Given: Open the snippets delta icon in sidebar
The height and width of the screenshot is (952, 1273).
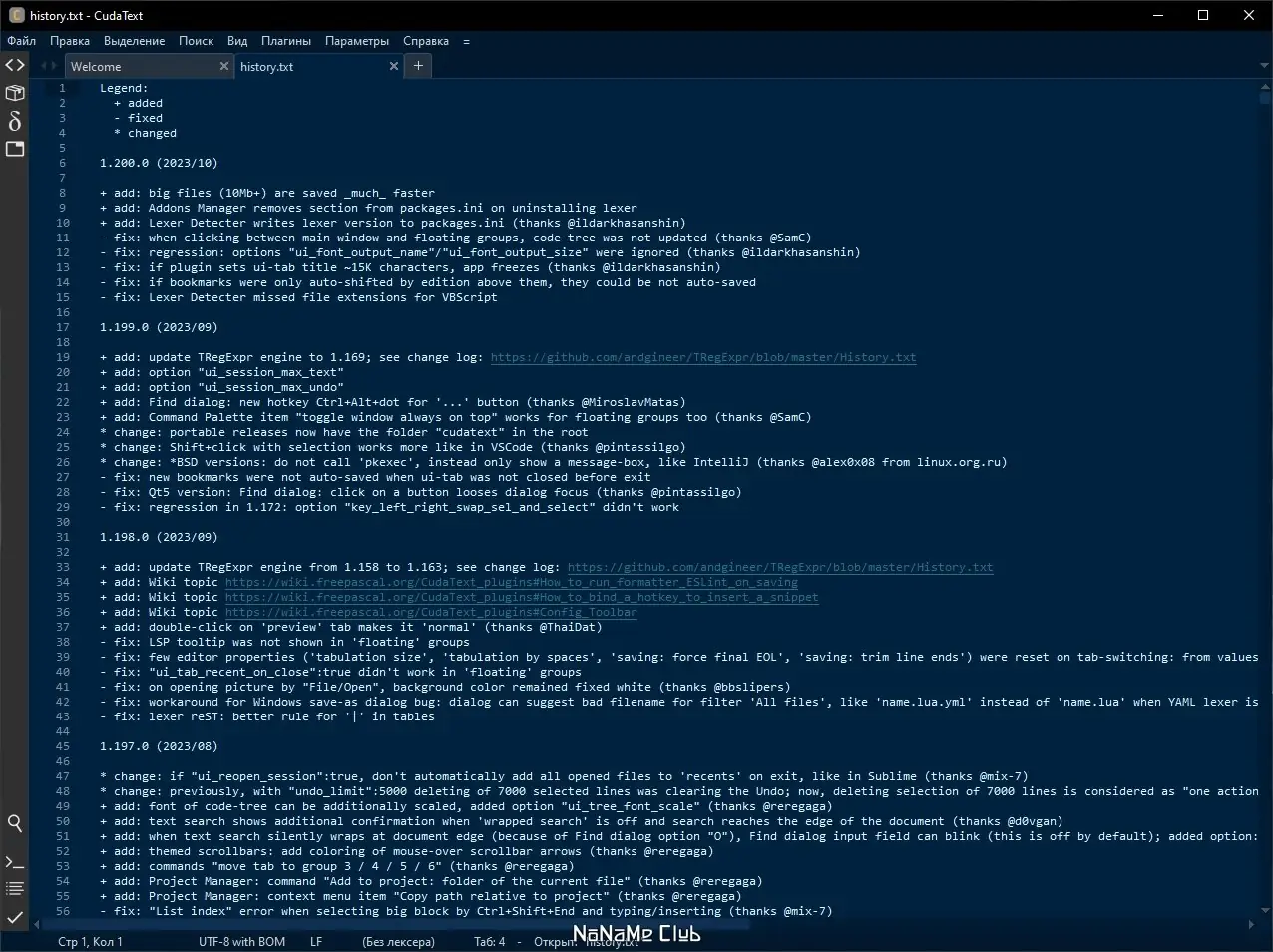Looking at the screenshot, I should [x=15, y=121].
